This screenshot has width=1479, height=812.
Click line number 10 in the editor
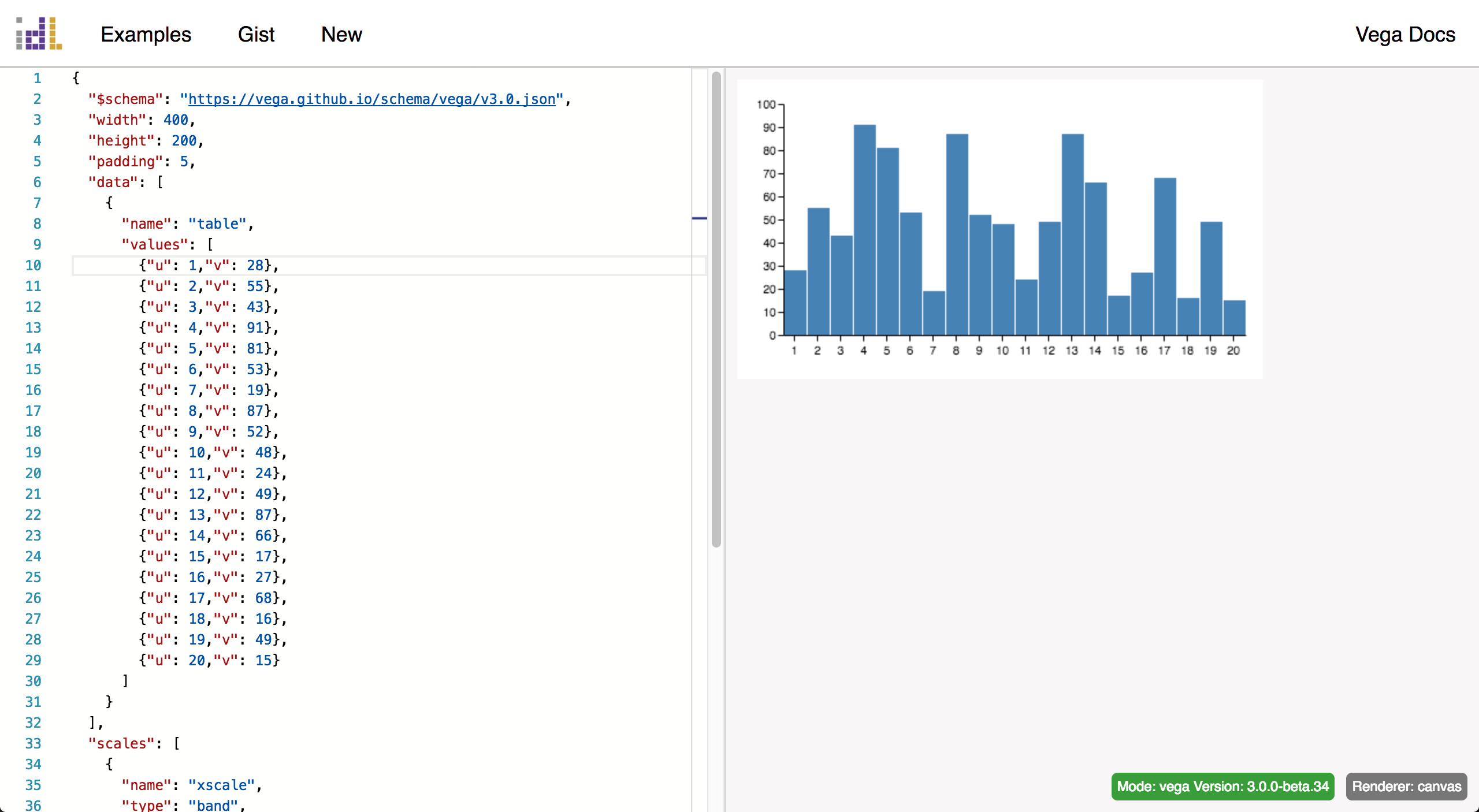coord(33,265)
